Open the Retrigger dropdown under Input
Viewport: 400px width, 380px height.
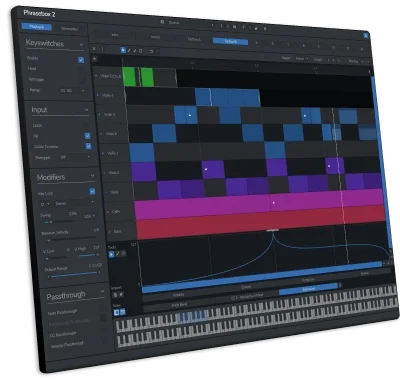pos(75,157)
